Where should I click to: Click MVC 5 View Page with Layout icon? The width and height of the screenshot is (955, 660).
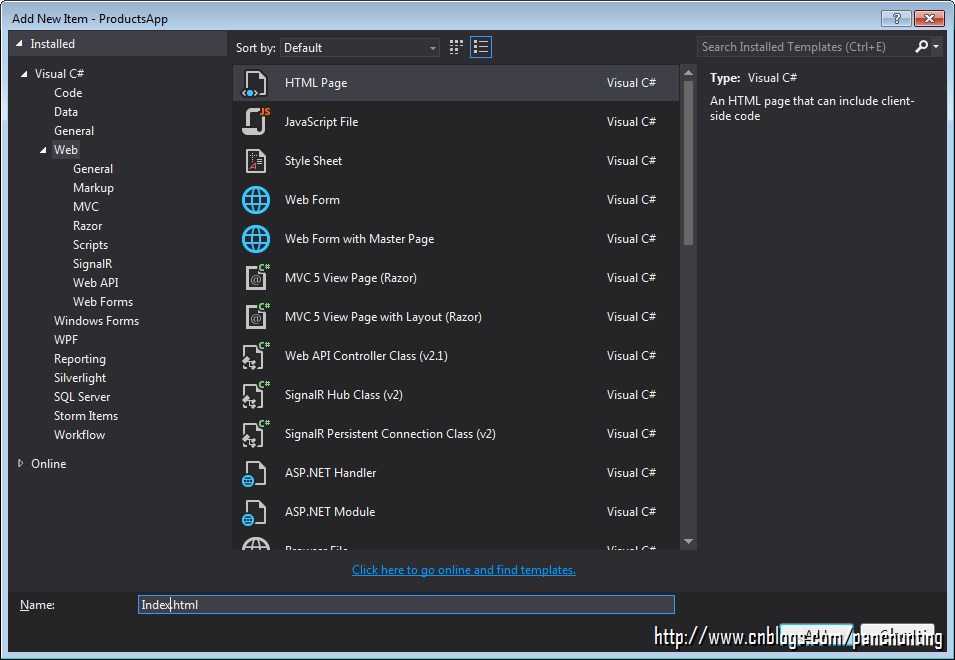(256, 317)
